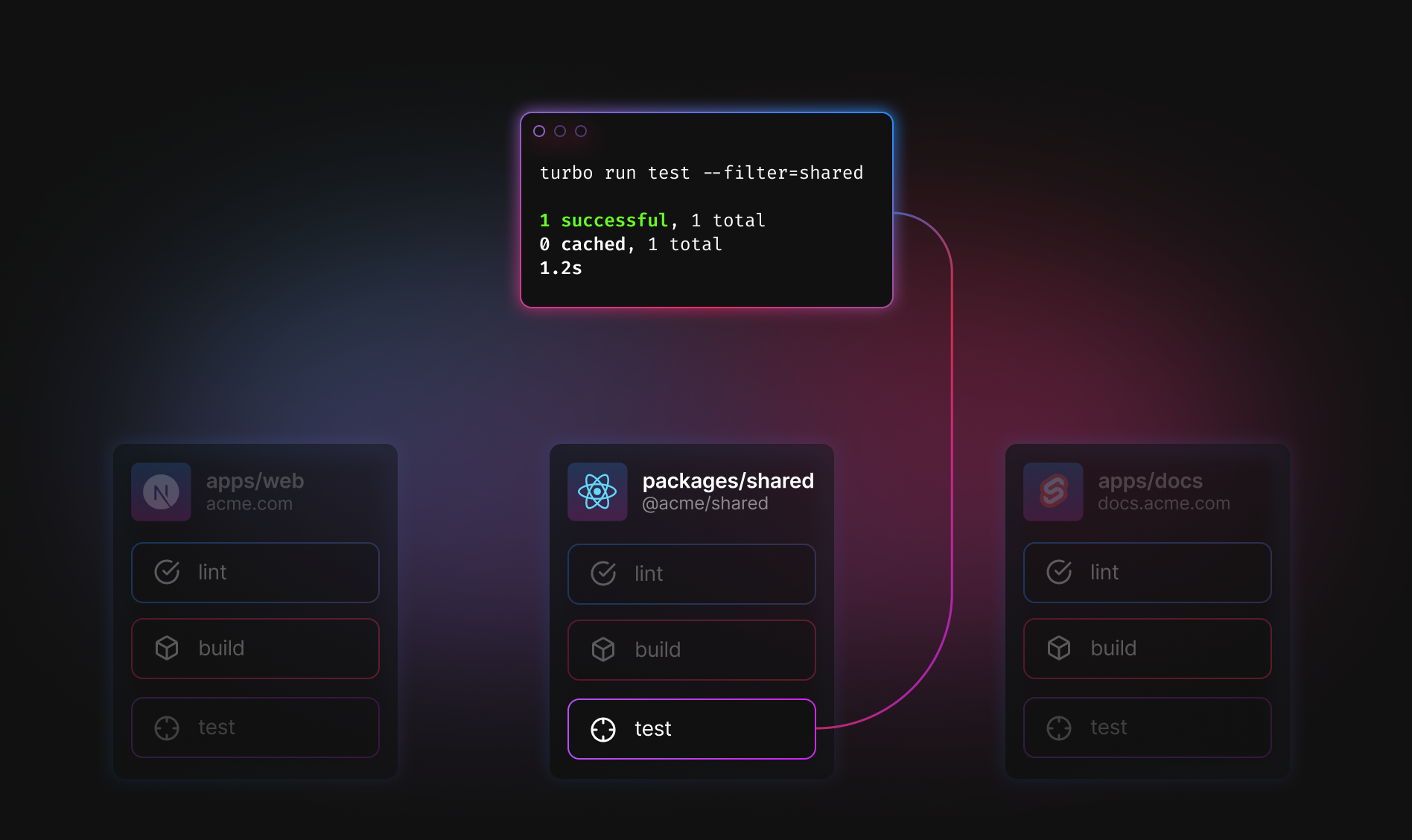Toggle the green traffic light in the terminal

coord(579,130)
